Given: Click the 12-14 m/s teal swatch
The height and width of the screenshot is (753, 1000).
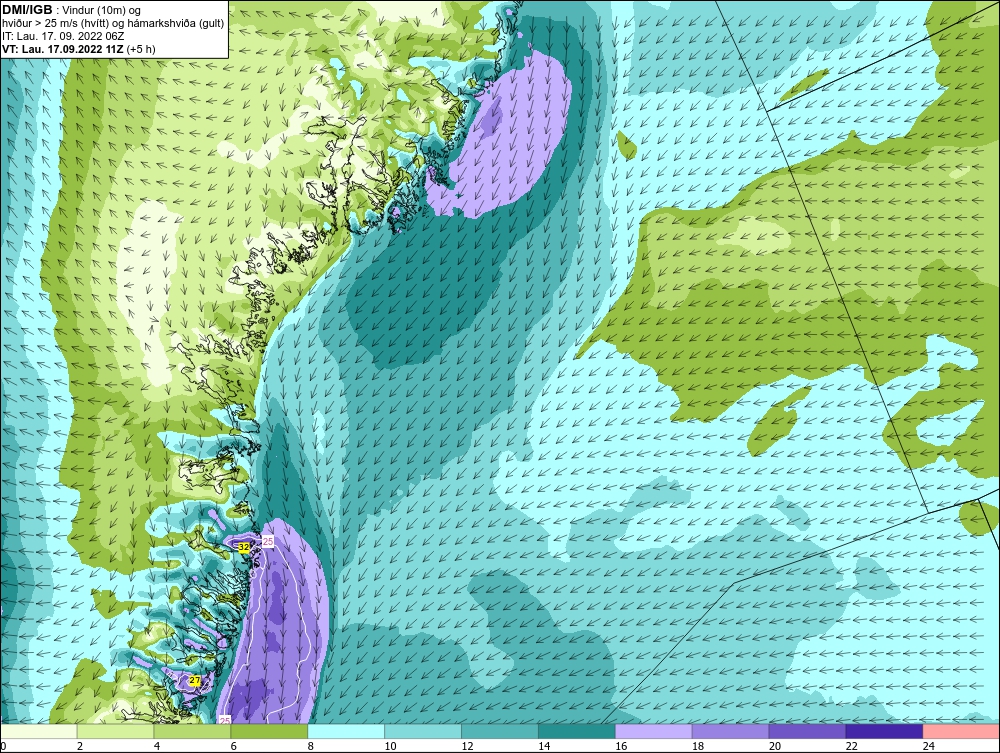Looking at the screenshot, I should [x=500, y=731].
